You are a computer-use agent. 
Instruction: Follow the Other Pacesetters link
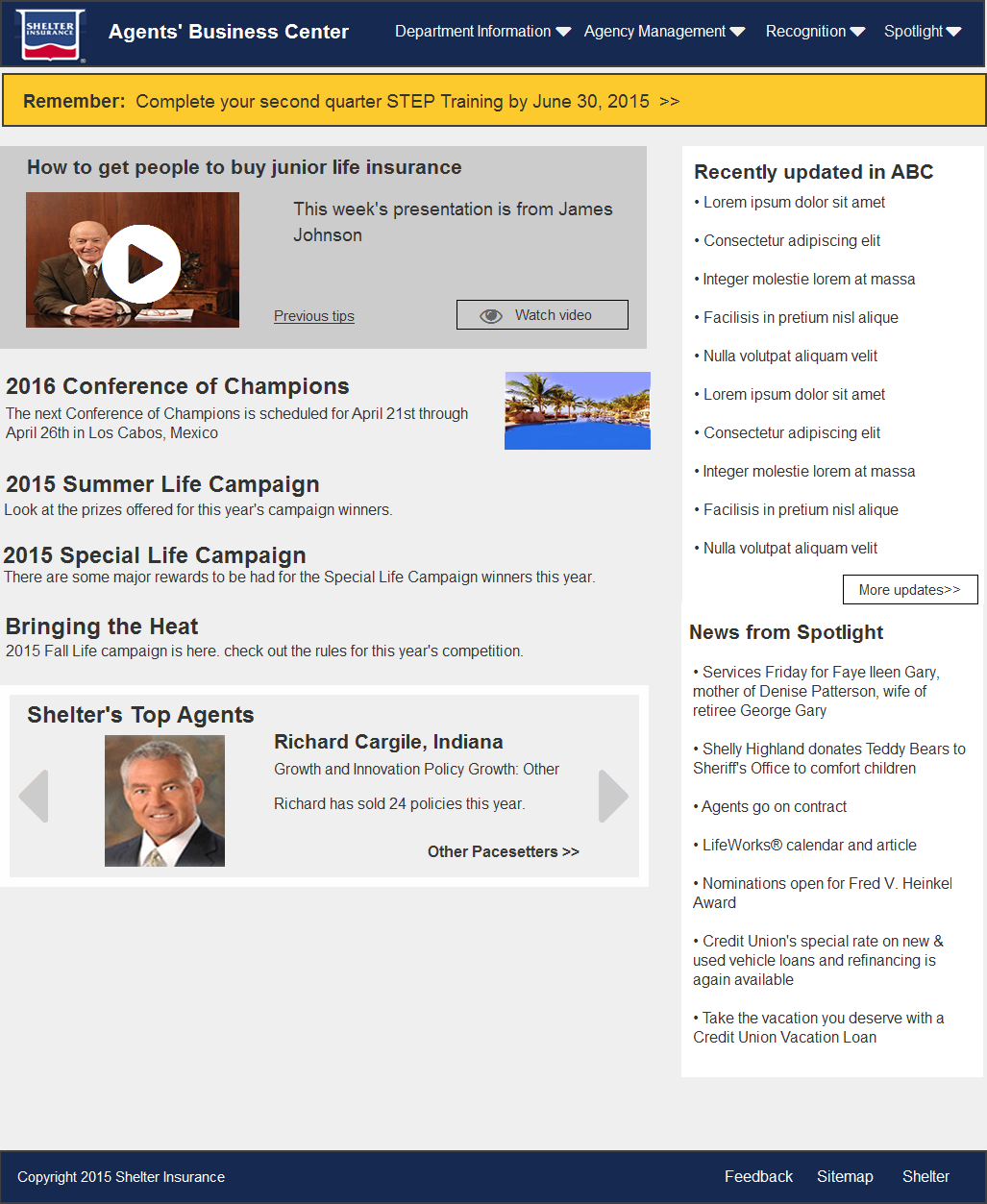503,852
